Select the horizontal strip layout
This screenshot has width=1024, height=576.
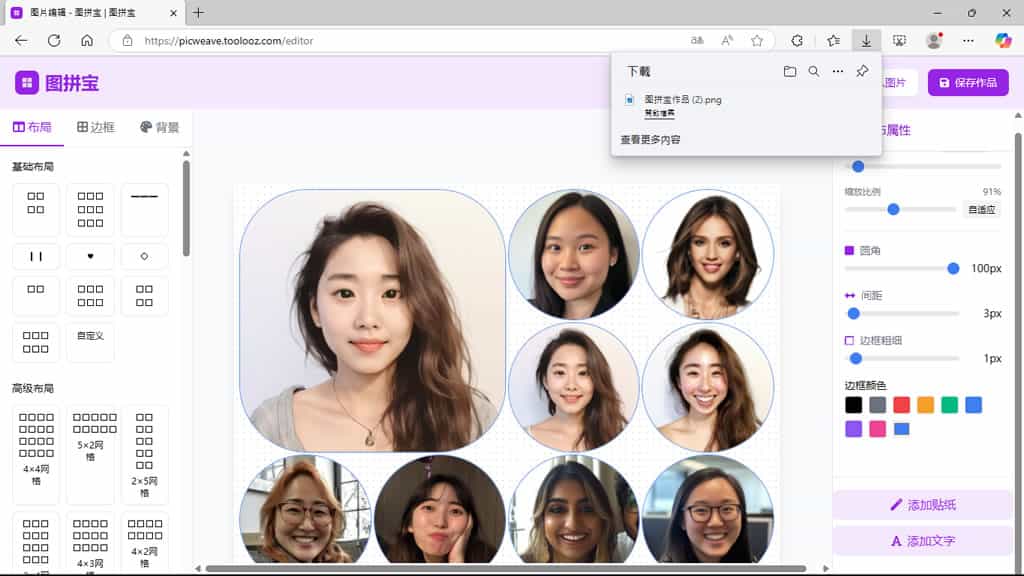click(144, 209)
